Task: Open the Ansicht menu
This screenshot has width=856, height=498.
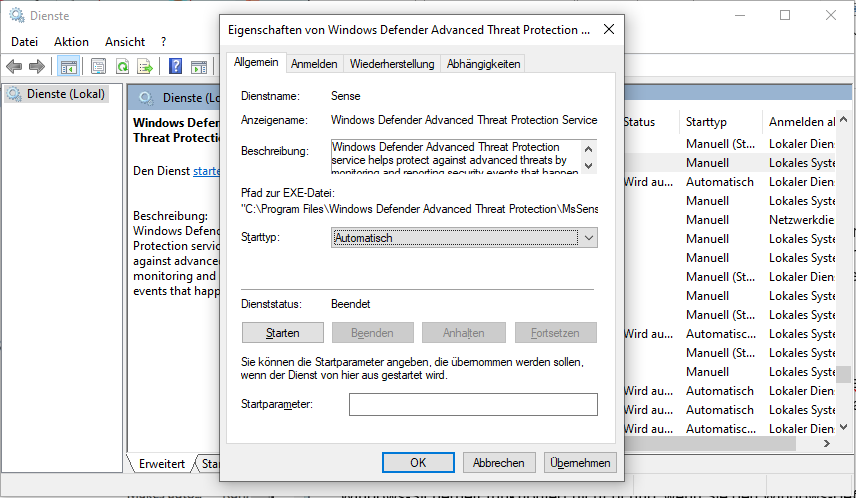Action: coord(125,42)
